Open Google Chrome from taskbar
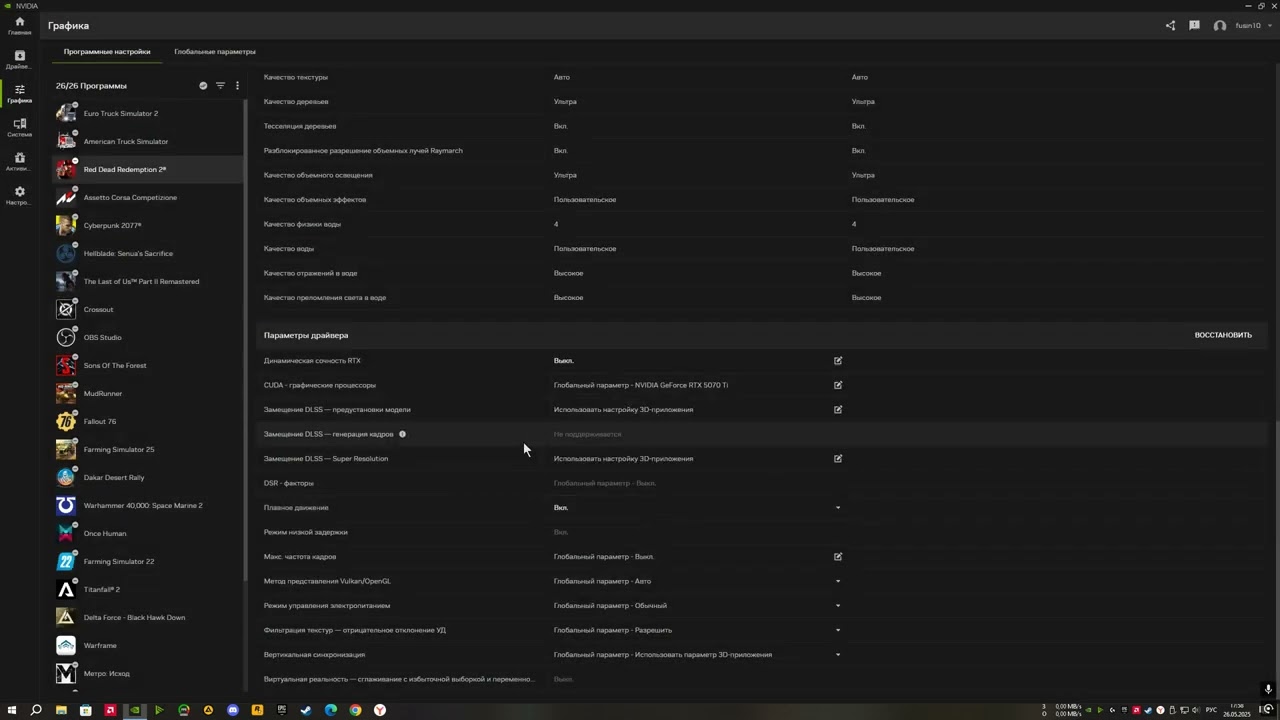Viewport: 1280px width, 720px height. pos(355,710)
